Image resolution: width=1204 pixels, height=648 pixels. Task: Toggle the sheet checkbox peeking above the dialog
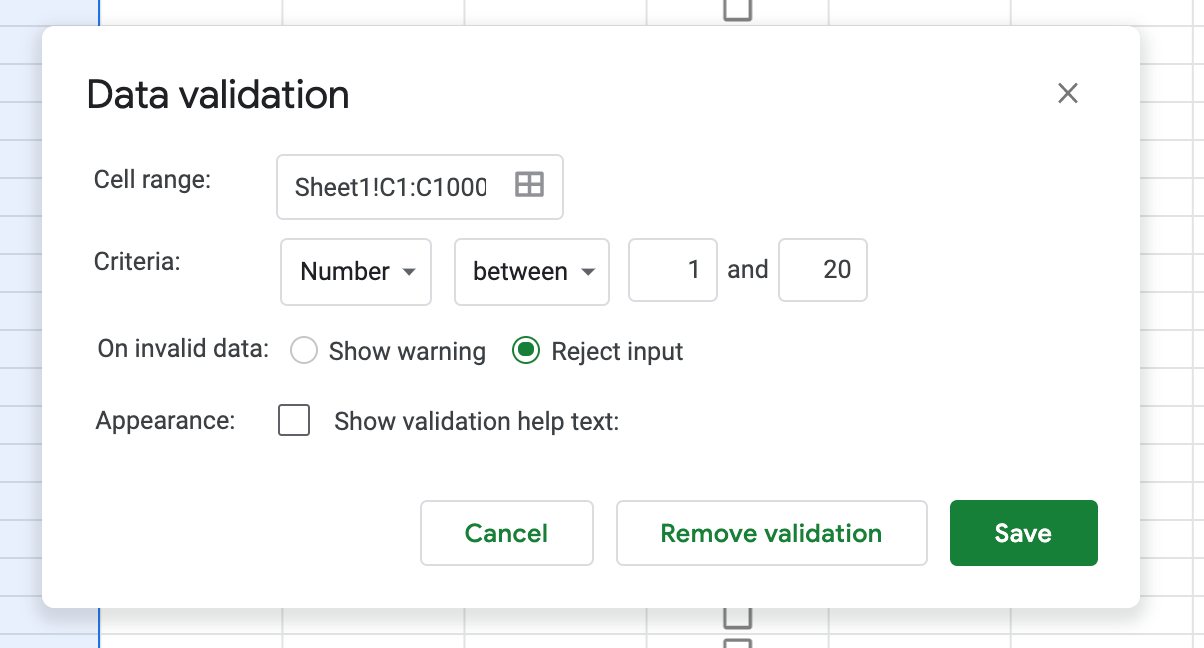(737, 10)
